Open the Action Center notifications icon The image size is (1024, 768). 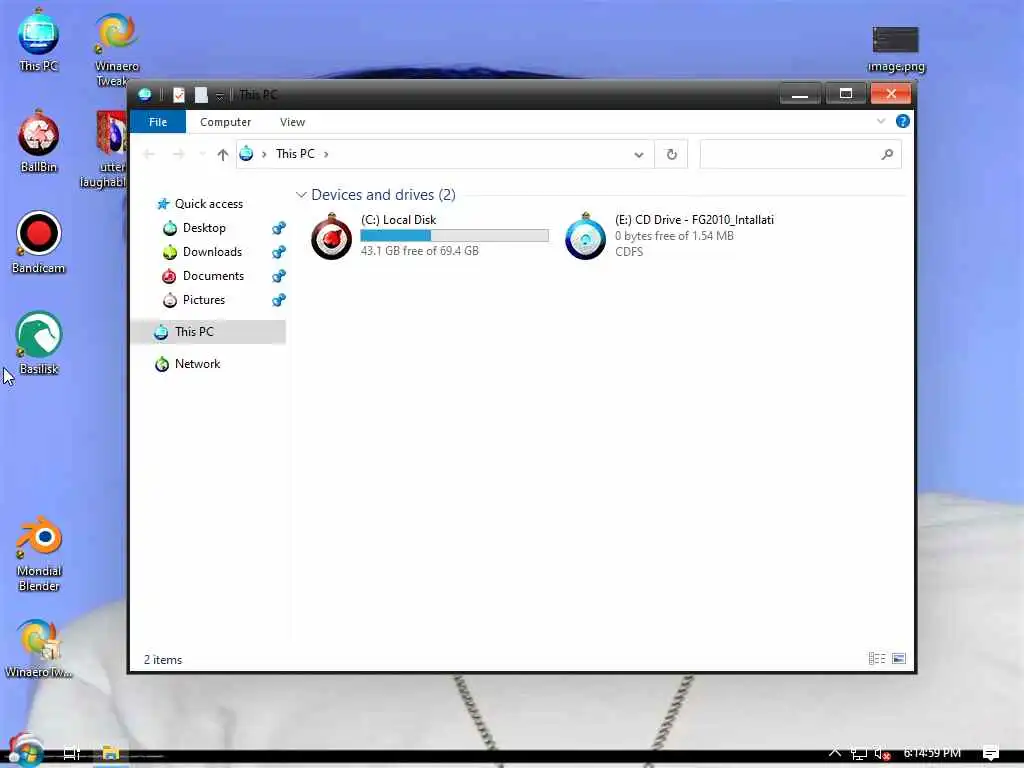click(990, 753)
